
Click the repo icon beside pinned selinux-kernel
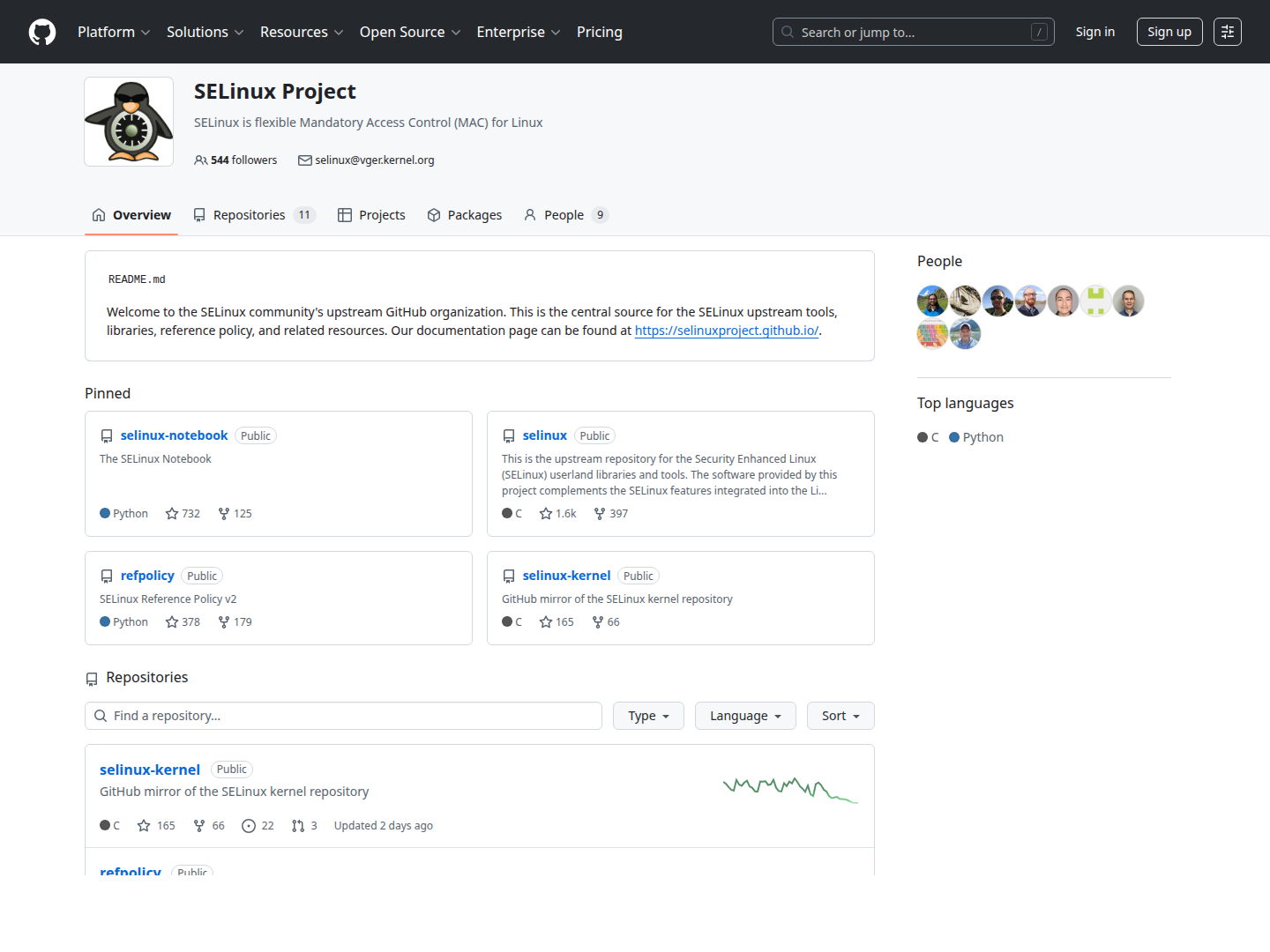[509, 576]
